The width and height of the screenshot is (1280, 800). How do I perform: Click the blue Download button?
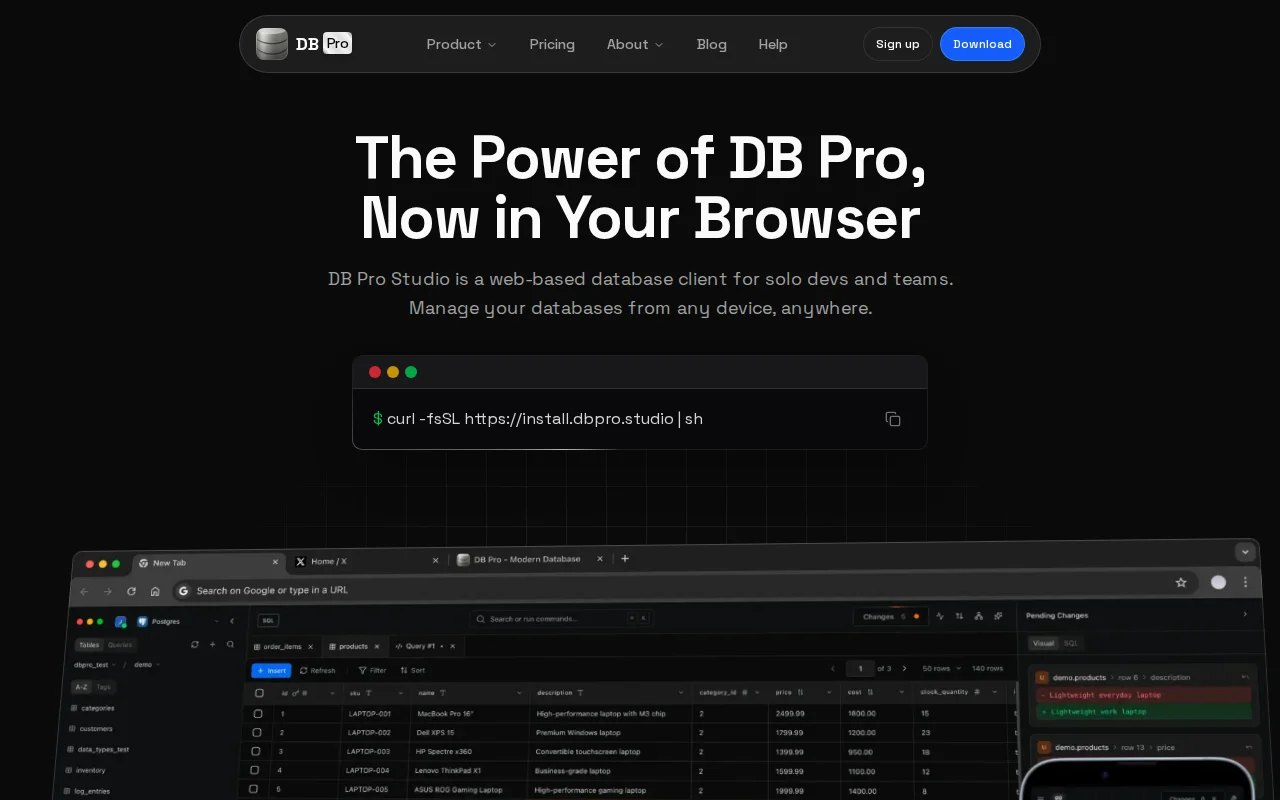pos(982,44)
